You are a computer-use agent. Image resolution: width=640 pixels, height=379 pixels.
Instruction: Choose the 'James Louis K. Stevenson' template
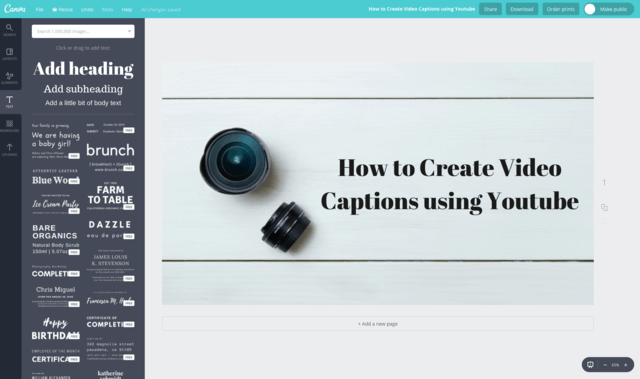point(110,265)
